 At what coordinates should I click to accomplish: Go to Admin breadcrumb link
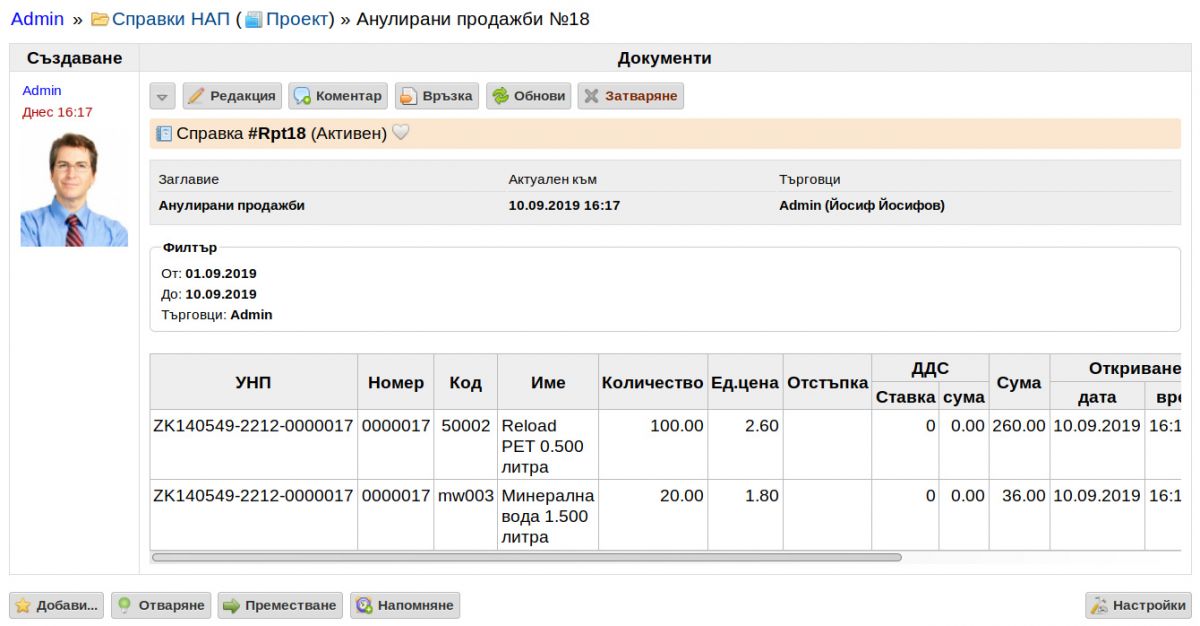pyautogui.click(x=37, y=19)
